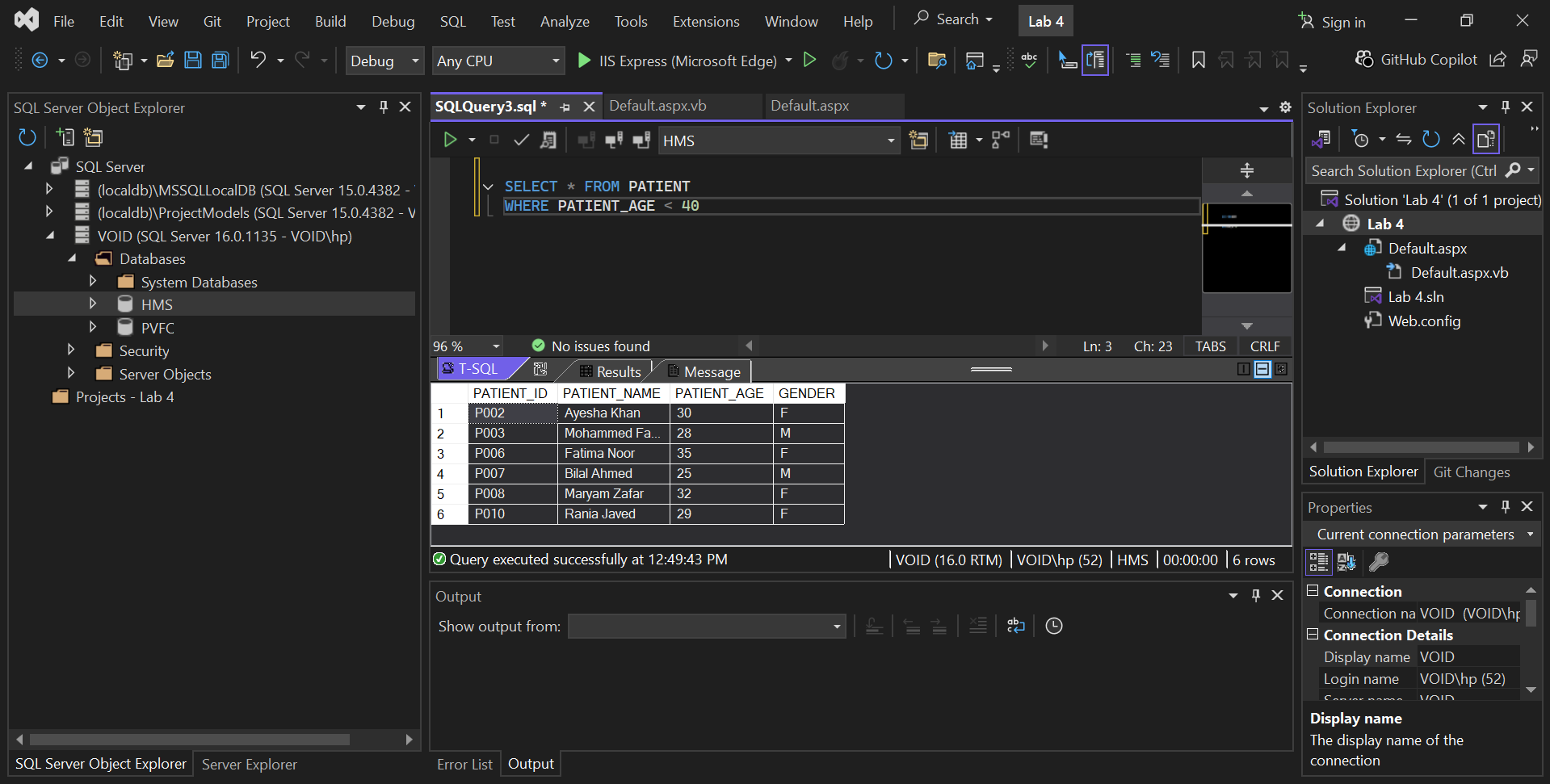Click the Share icon next to GitHub Copilot

(1497, 60)
